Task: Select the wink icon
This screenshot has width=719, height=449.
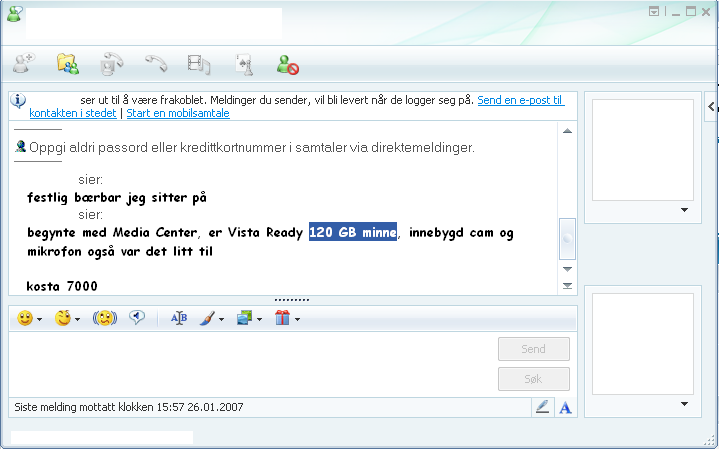Action: click(63, 318)
